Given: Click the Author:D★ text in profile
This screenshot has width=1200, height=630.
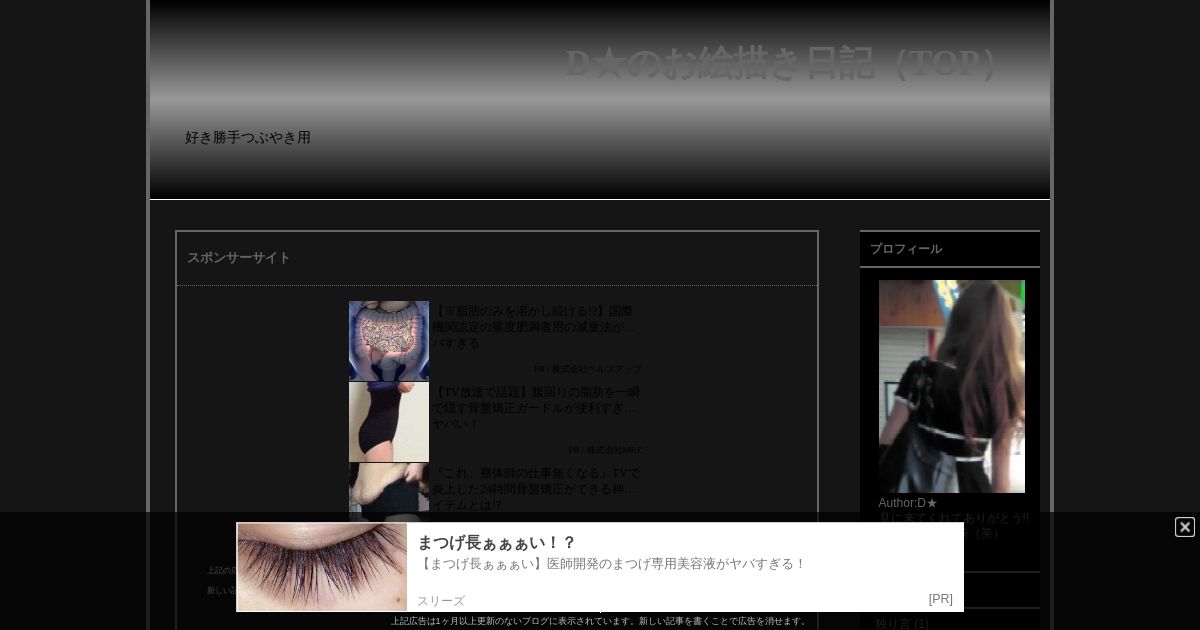Looking at the screenshot, I should point(908,503).
